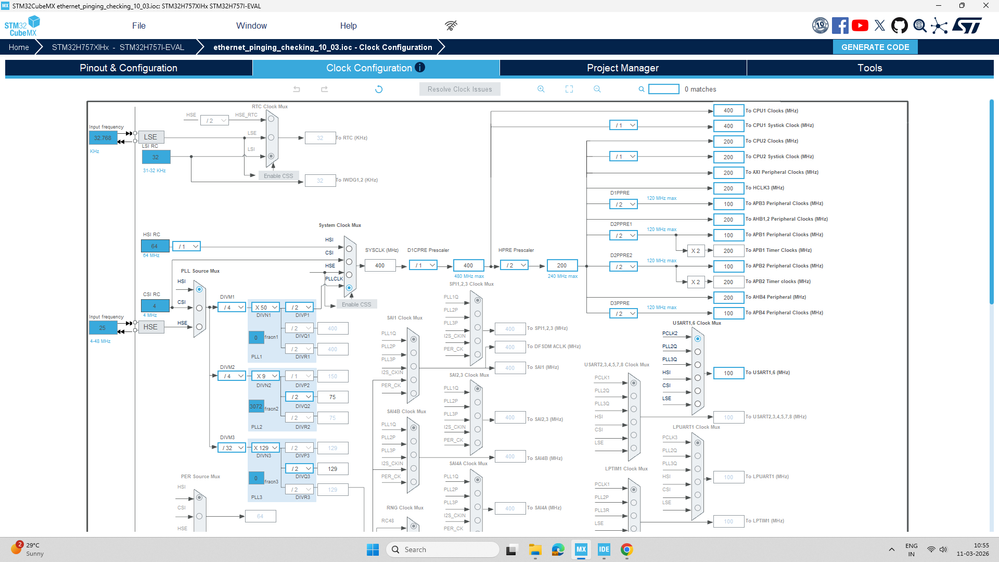Screen dimensions: 999x562
Task: Open File Explorer from taskbar
Action: pyautogui.click(x=535, y=549)
